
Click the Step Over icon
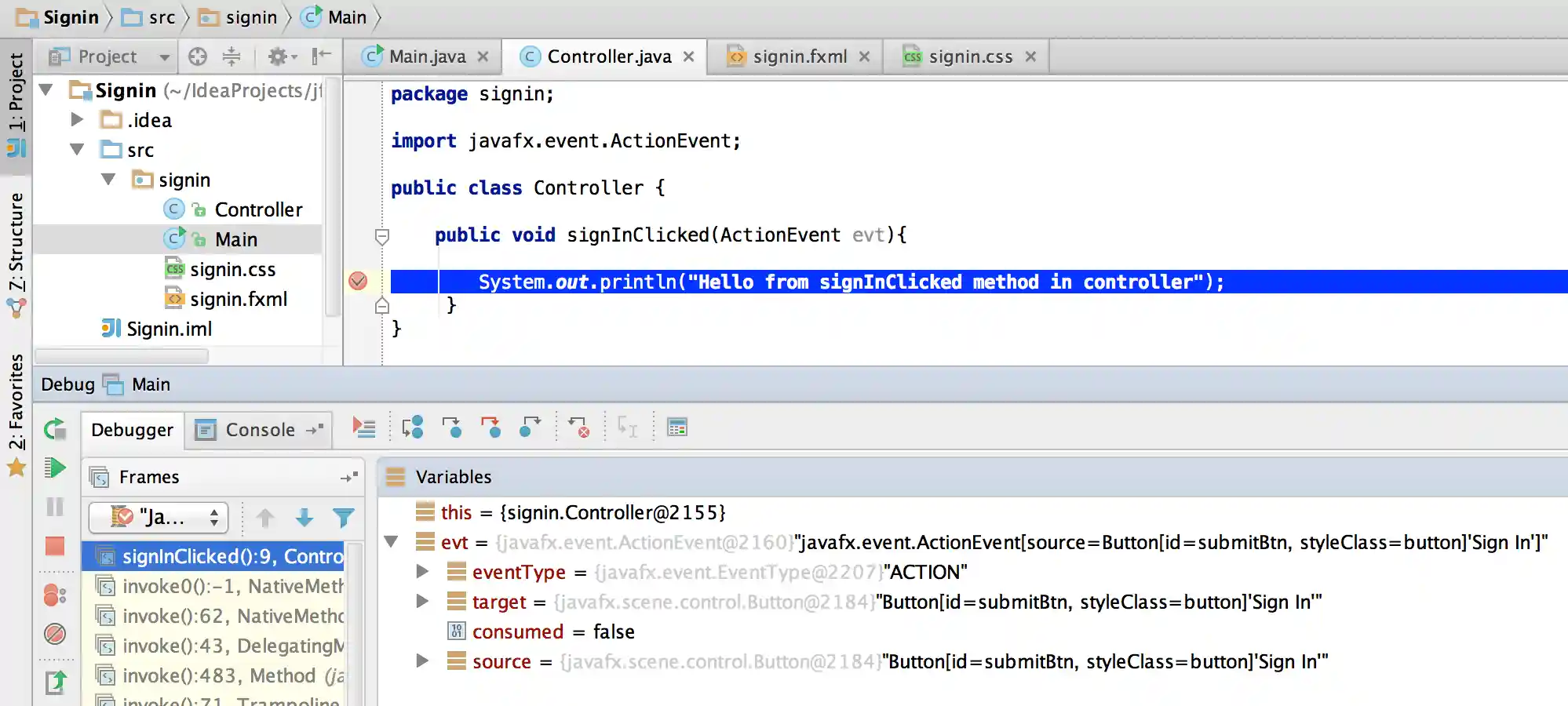tap(412, 428)
